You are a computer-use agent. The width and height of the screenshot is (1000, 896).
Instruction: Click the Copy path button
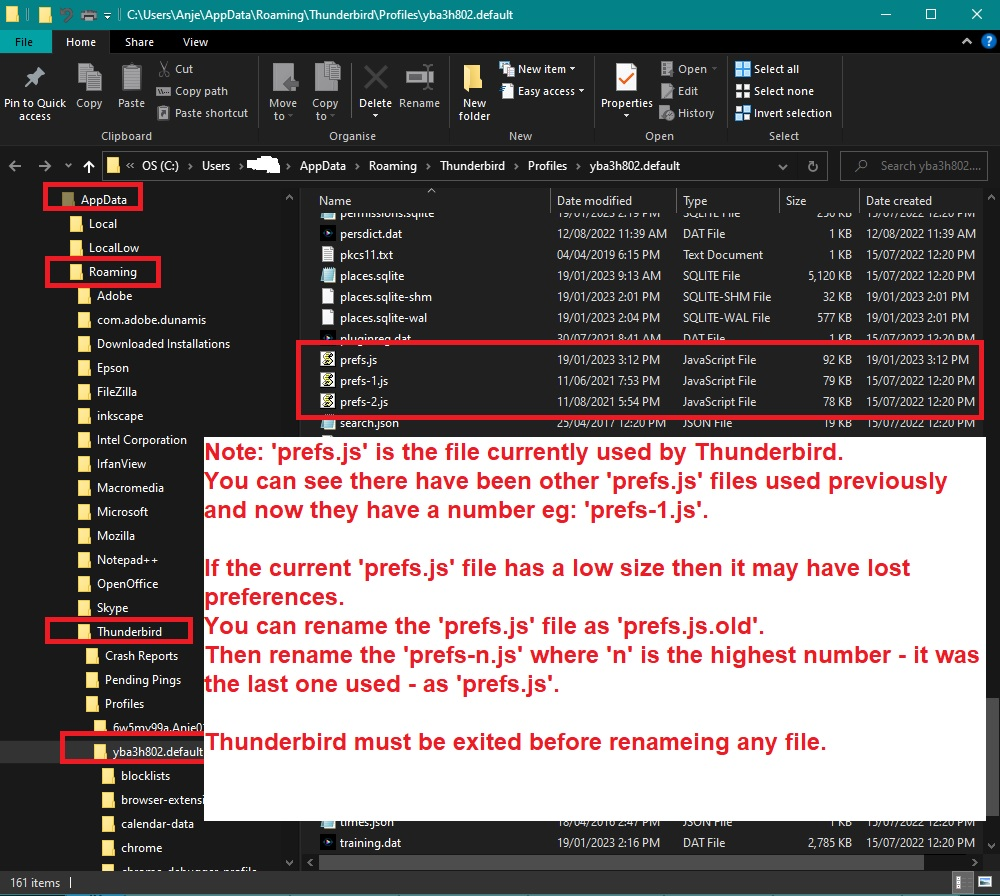click(192, 91)
